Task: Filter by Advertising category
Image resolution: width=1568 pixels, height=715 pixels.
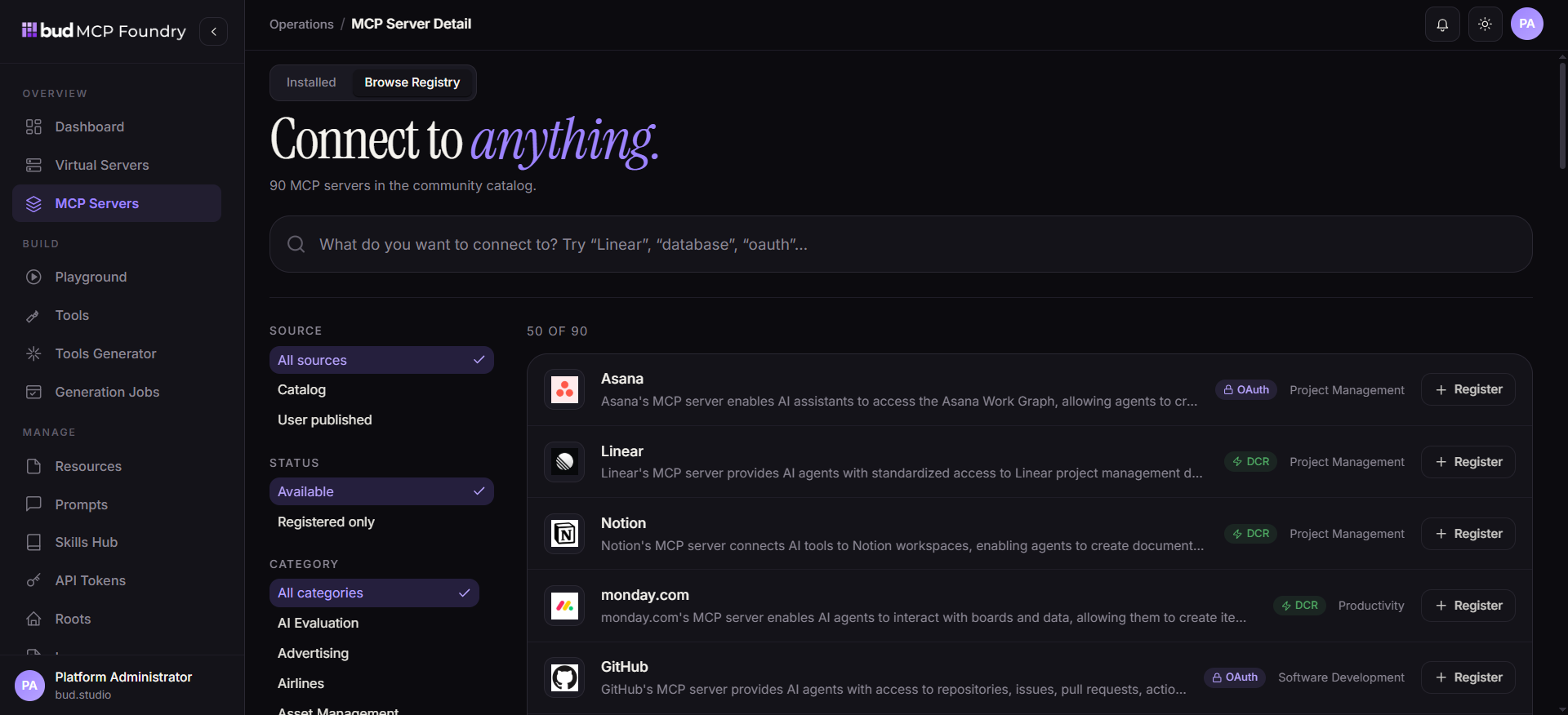Action: click(x=374, y=653)
